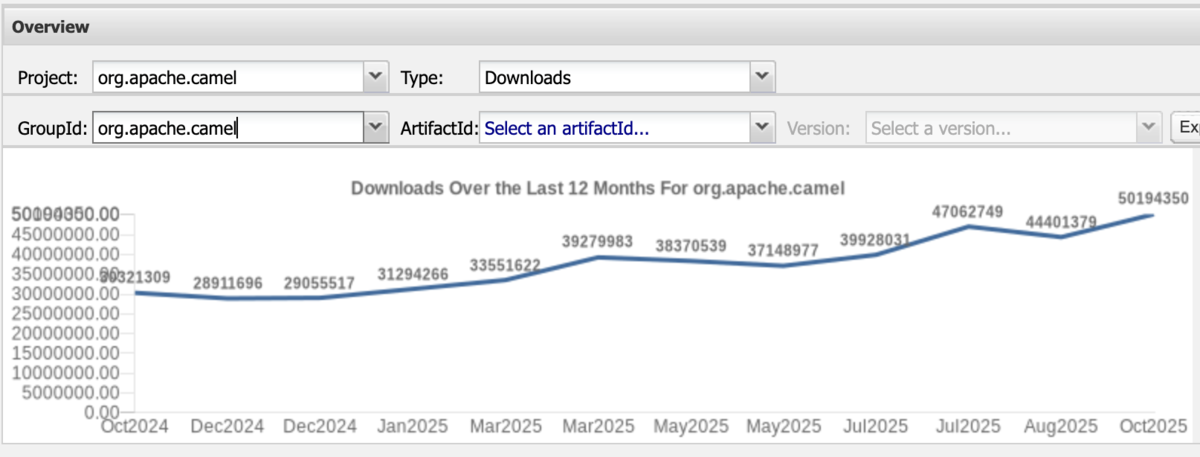
Task: Open the ArtifactId dropdown arrow
Action: [763, 128]
